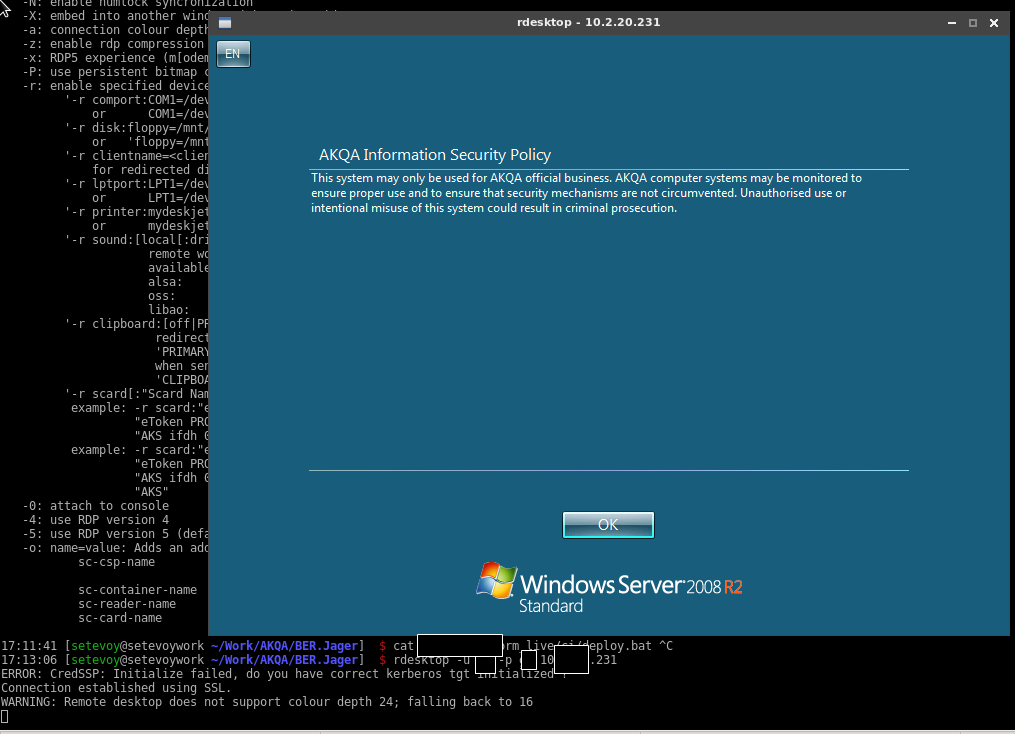Click the 'libao:' terminal line
This screenshot has width=1015, height=734.
(168, 310)
